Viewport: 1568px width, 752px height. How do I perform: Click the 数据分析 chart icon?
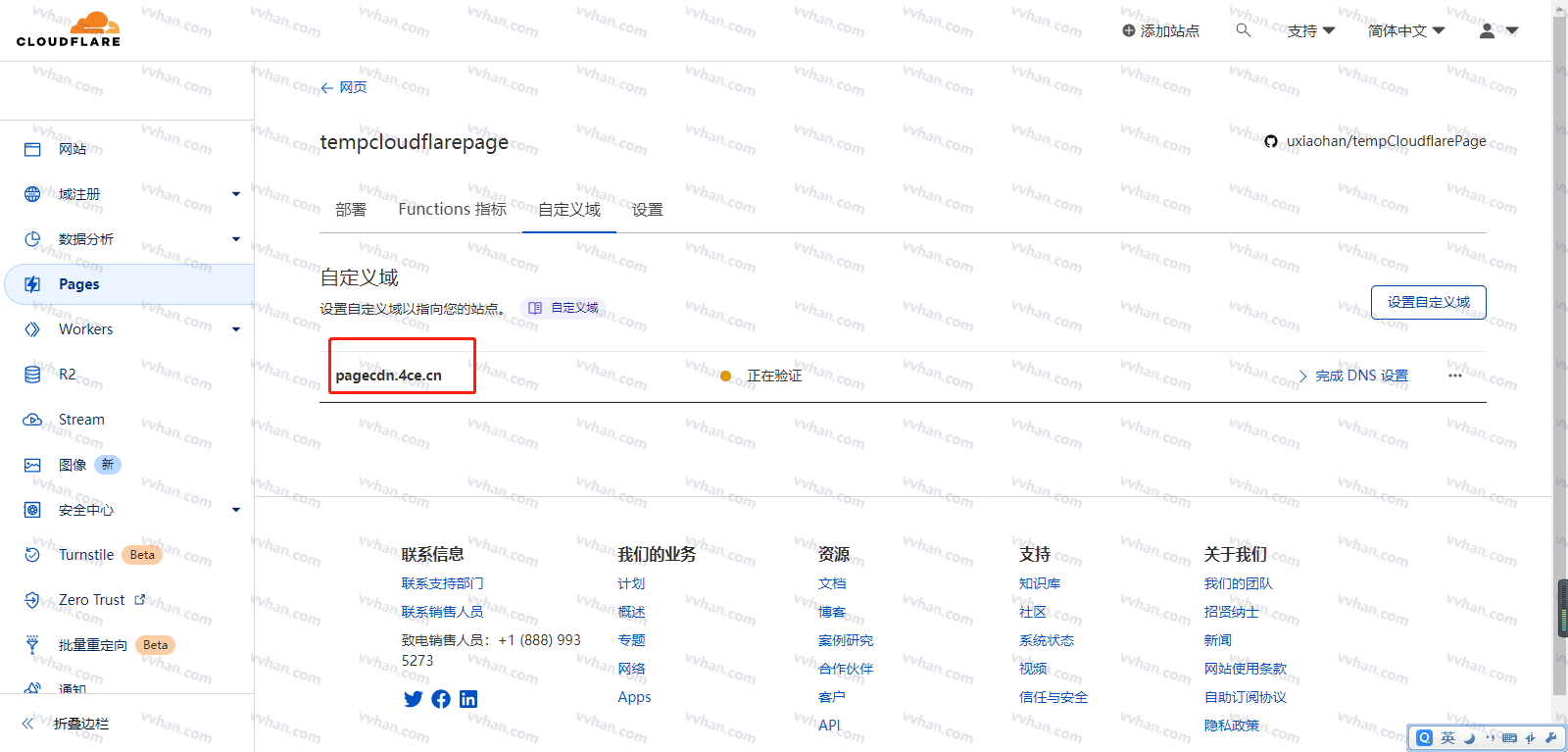(x=32, y=239)
